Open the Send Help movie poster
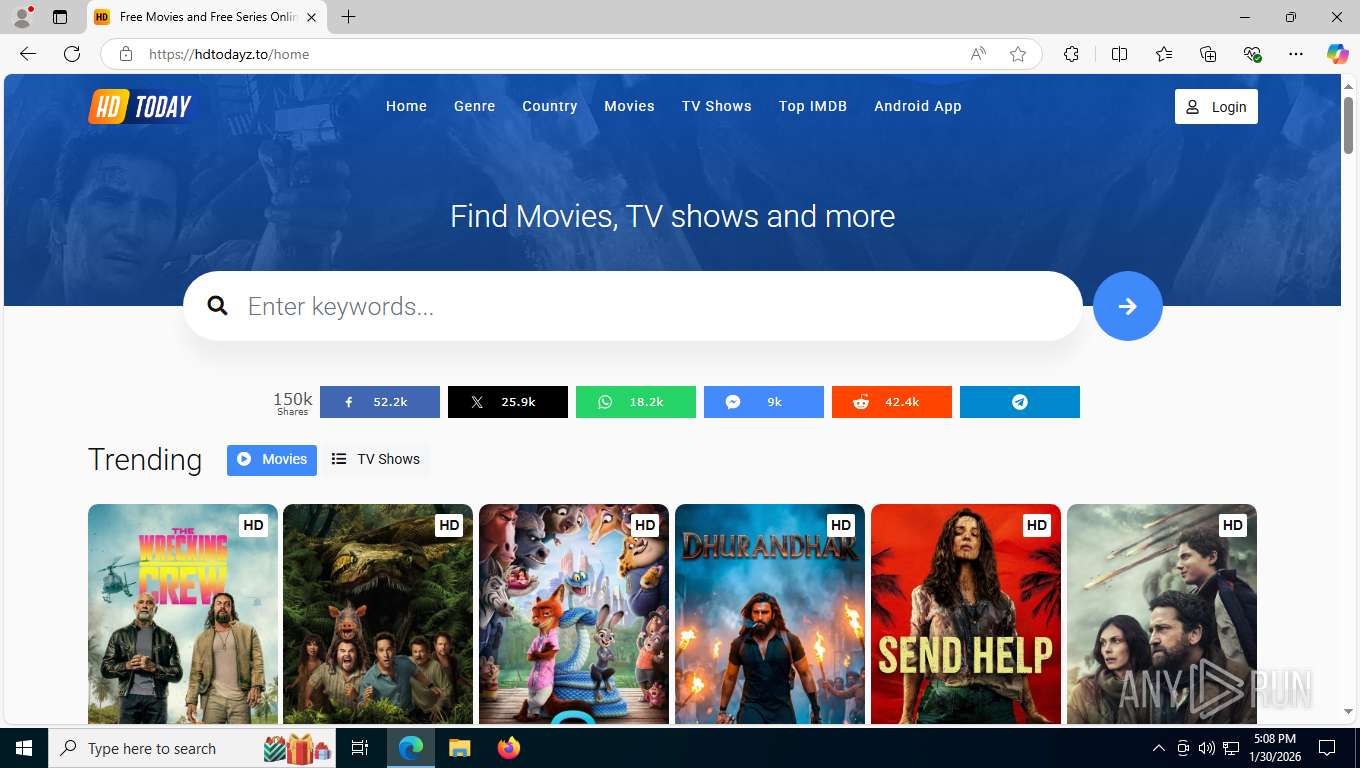1360x768 pixels. 966,614
